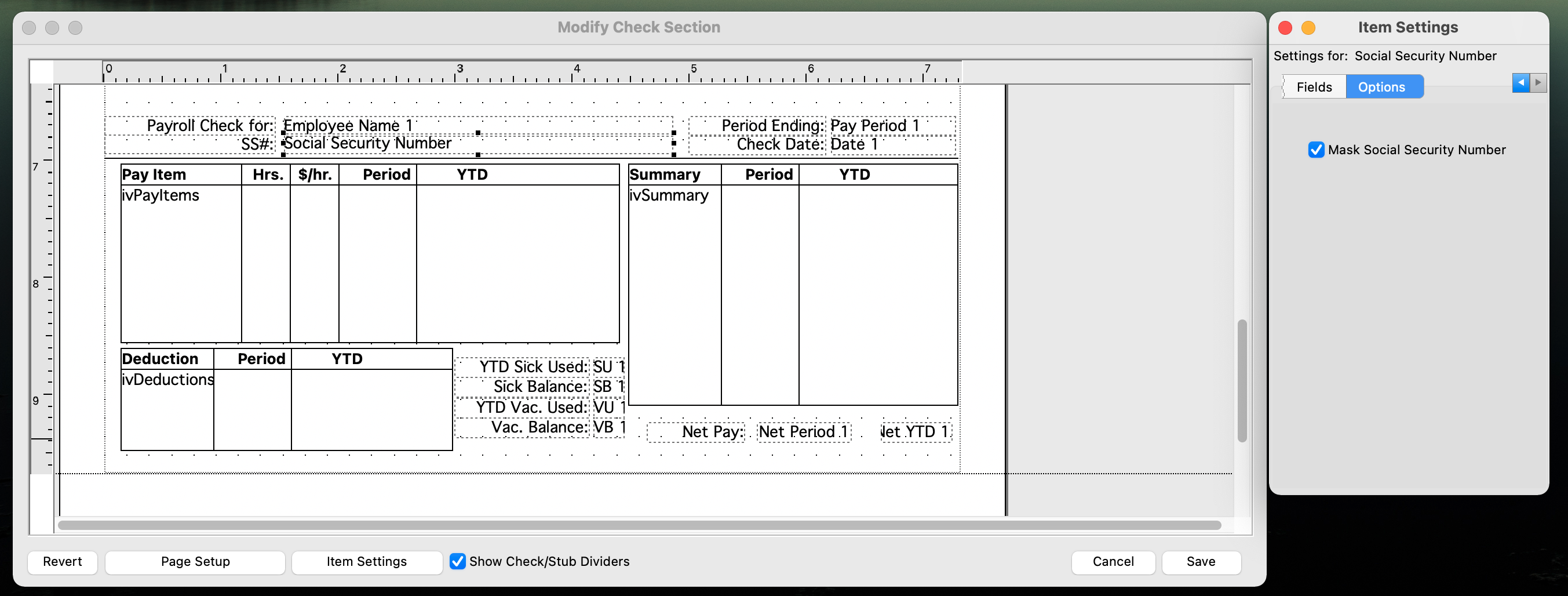Screen dimensions: 1568x596
Task: Select the Pay Period 1 field
Action: click(892, 125)
